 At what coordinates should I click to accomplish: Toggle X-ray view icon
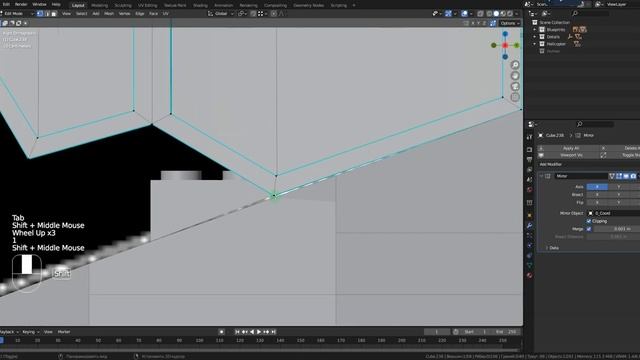point(480,13)
